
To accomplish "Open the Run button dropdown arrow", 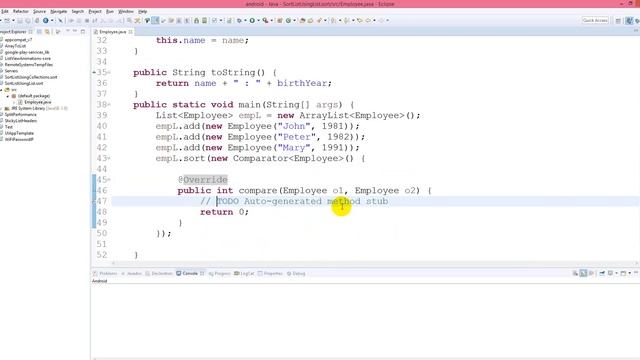I will click(258, 20).
